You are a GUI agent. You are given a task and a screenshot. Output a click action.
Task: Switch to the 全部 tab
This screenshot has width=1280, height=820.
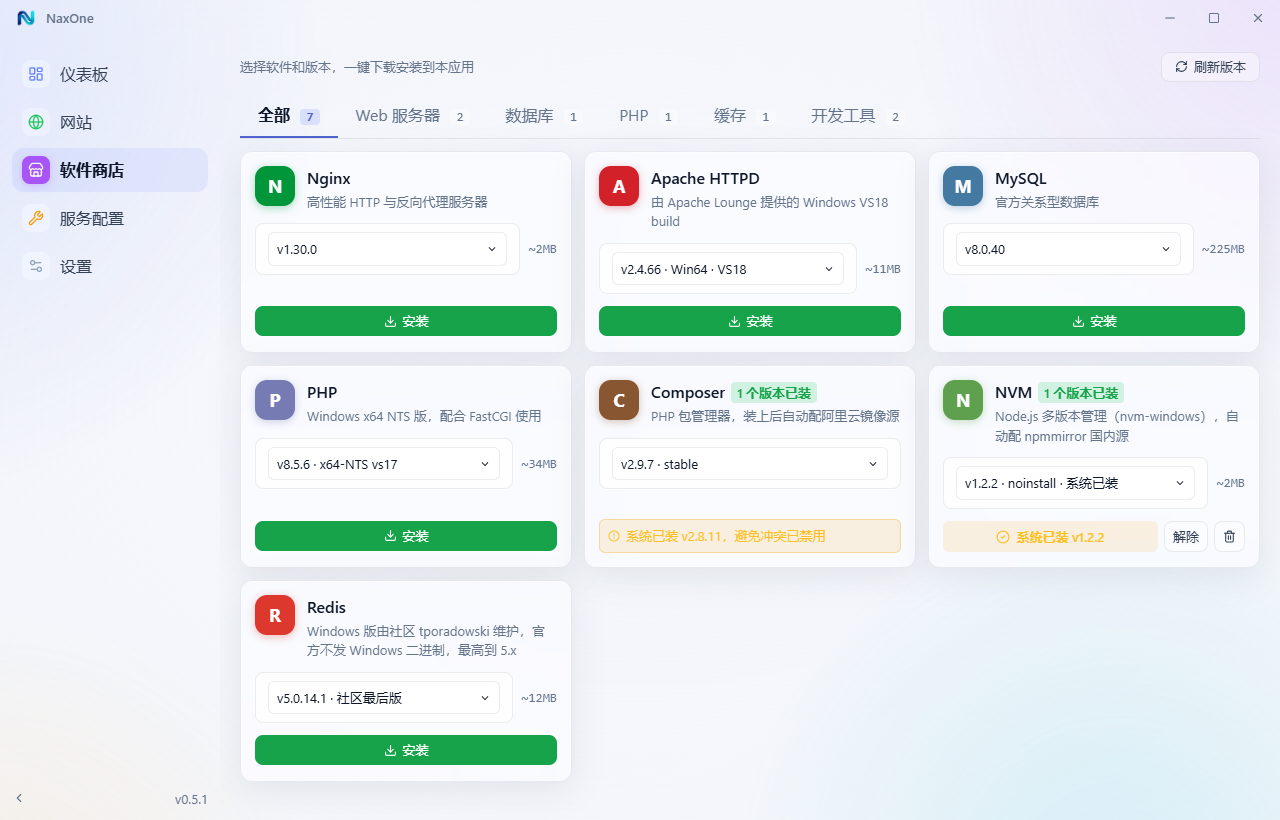tap(289, 116)
